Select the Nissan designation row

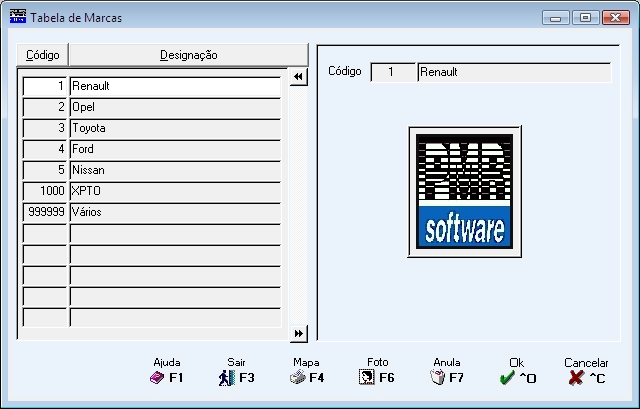click(176, 170)
